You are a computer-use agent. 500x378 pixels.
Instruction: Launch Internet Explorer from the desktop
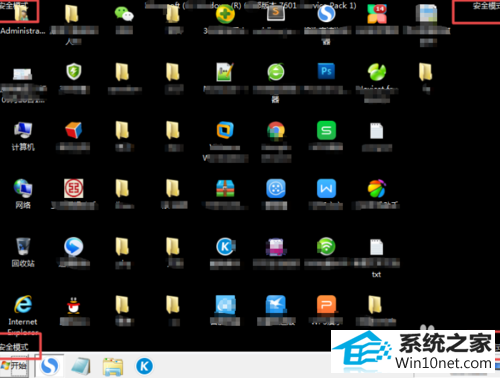tap(23, 304)
